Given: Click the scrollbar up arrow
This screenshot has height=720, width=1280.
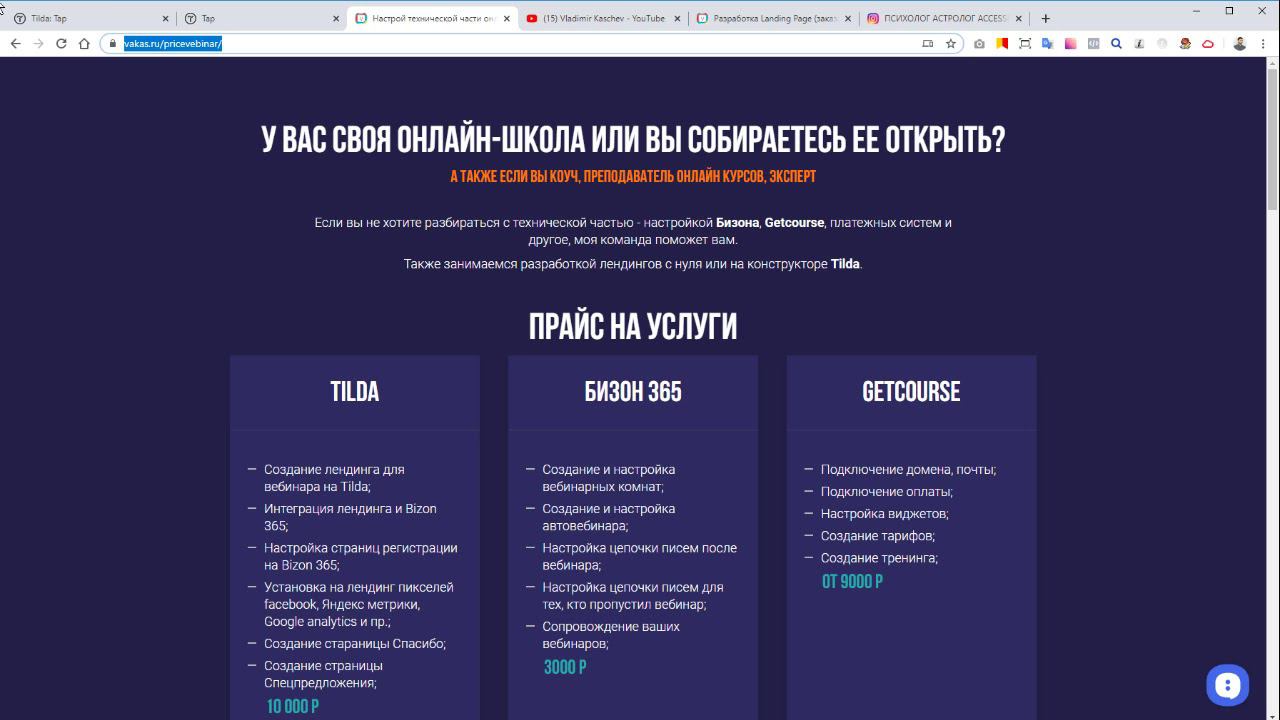Looking at the screenshot, I should [x=1273, y=63].
